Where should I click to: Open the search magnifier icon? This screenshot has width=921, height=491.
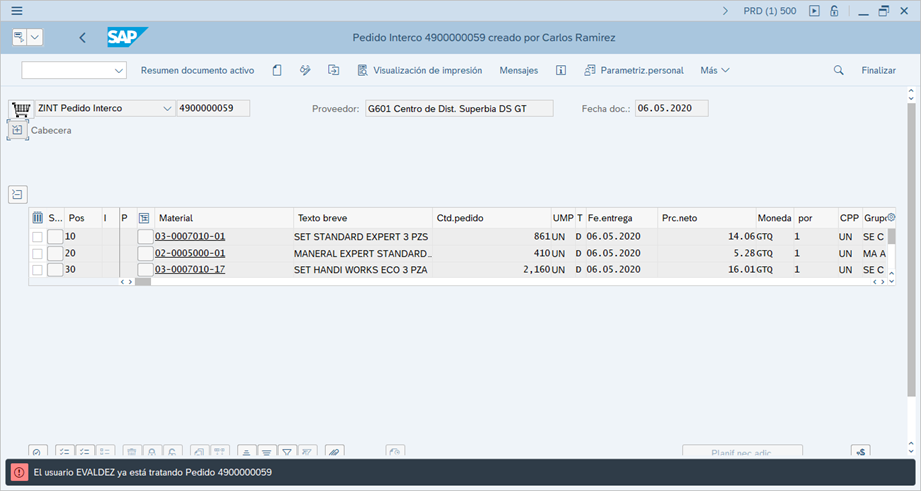[x=838, y=70]
